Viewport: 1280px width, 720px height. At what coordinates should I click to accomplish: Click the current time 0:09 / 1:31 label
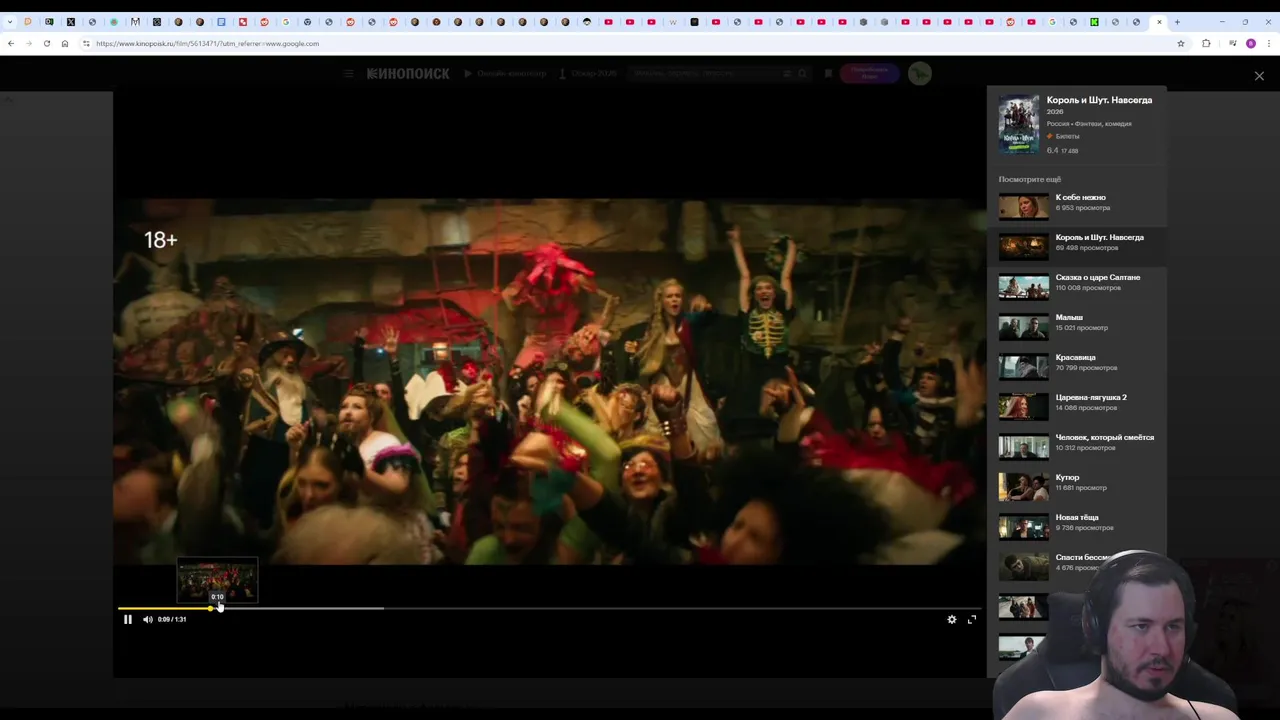tap(172, 619)
